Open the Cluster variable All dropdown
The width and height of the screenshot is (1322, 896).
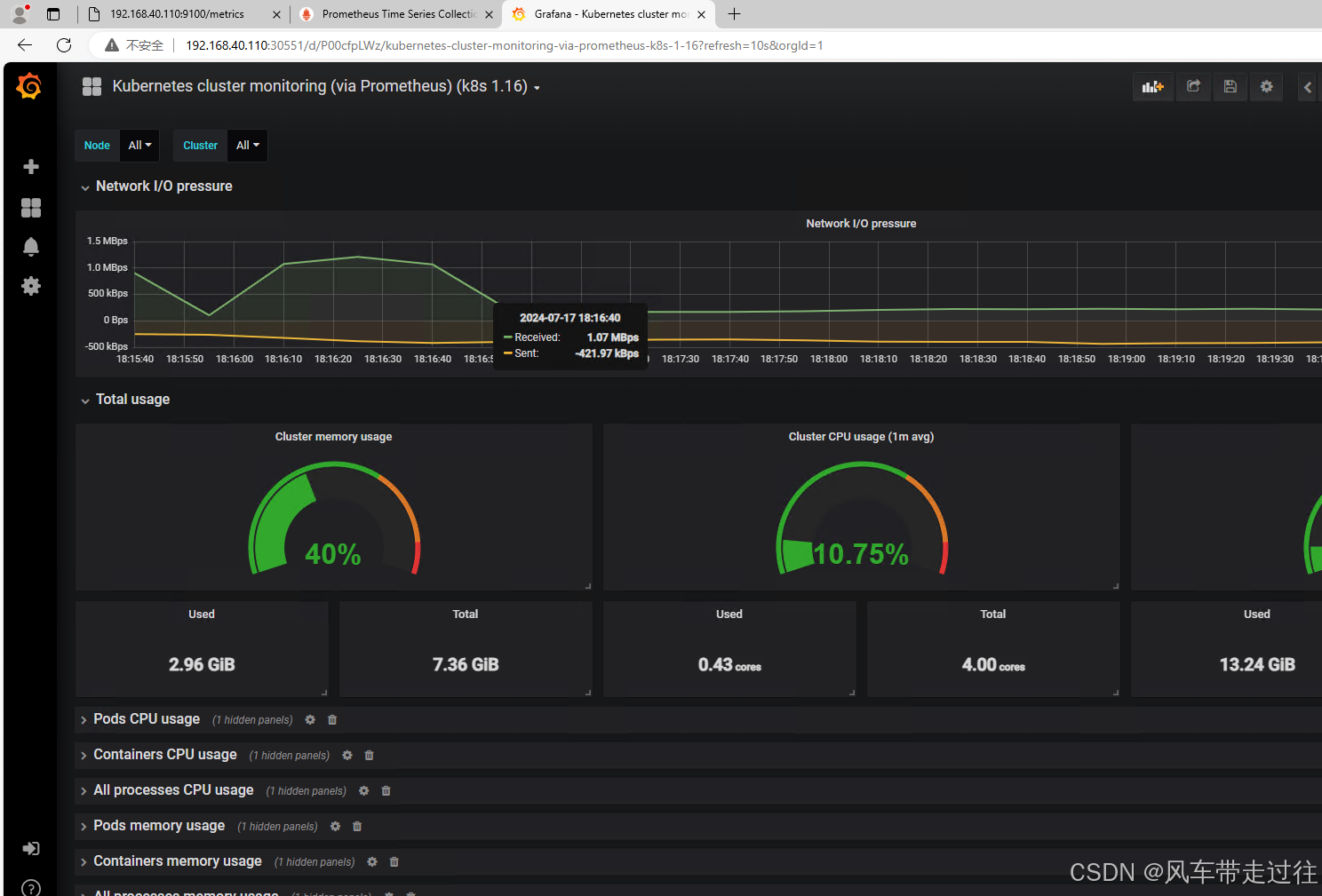(248, 146)
